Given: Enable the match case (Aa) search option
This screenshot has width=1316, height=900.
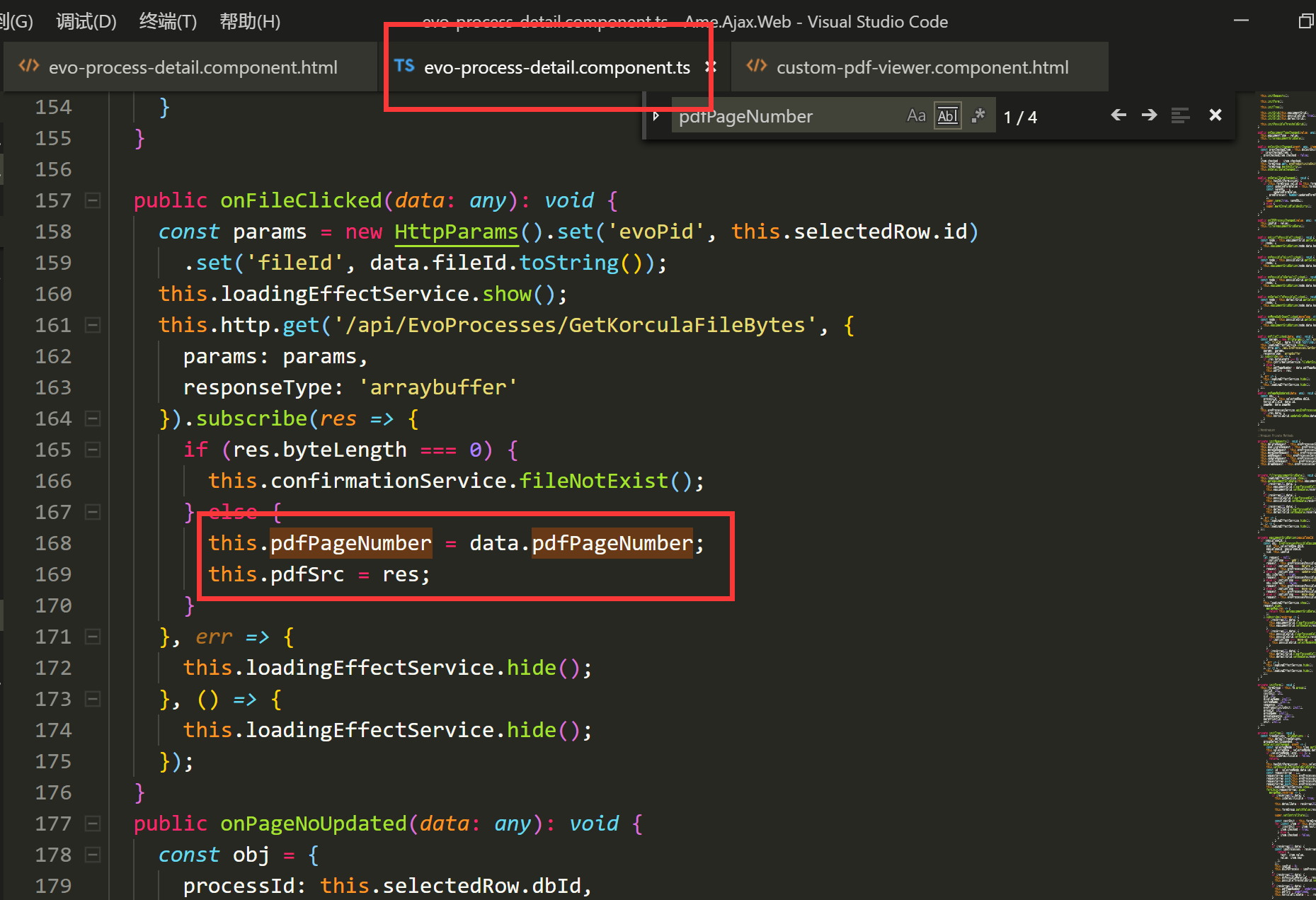Looking at the screenshot, I should click(x=916, y=115).
